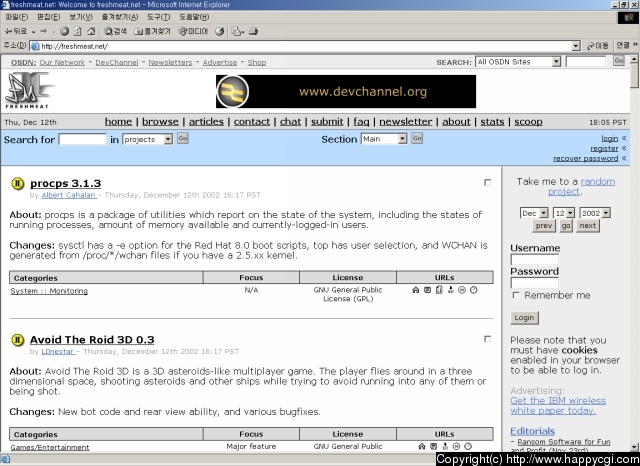
Task: Click the IE Stop button
Action: point(64,31)
